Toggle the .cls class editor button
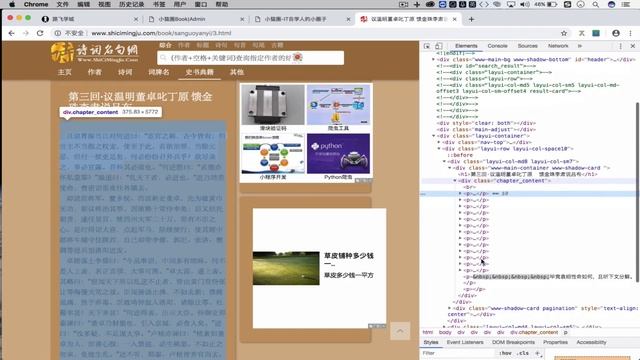640x360 pixels. [523, 353]
